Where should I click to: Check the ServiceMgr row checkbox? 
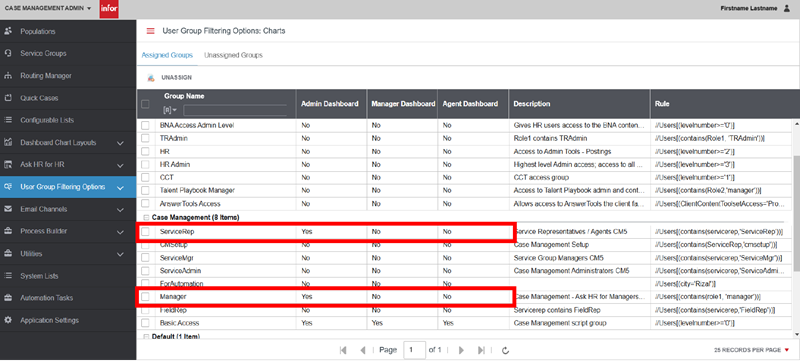point(145,257)
